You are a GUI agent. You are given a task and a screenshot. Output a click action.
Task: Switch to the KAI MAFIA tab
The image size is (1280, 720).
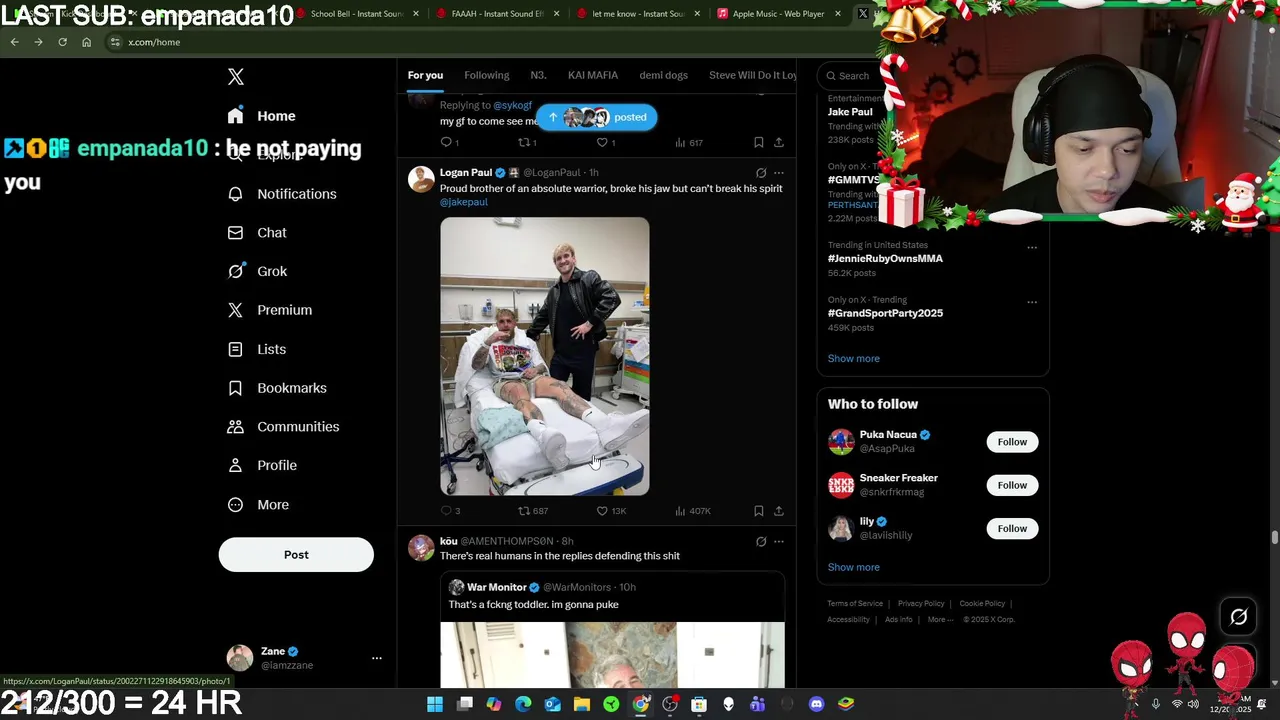tap(593, 75)
